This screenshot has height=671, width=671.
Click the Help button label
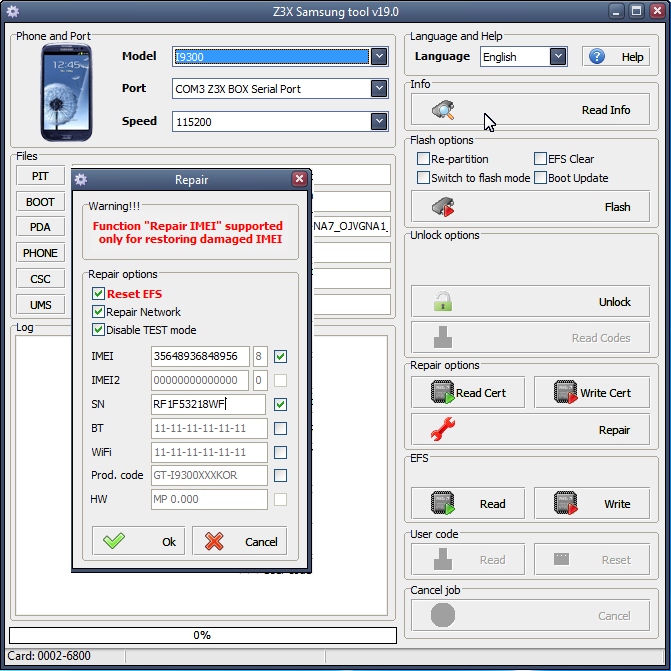click(632, 57)
